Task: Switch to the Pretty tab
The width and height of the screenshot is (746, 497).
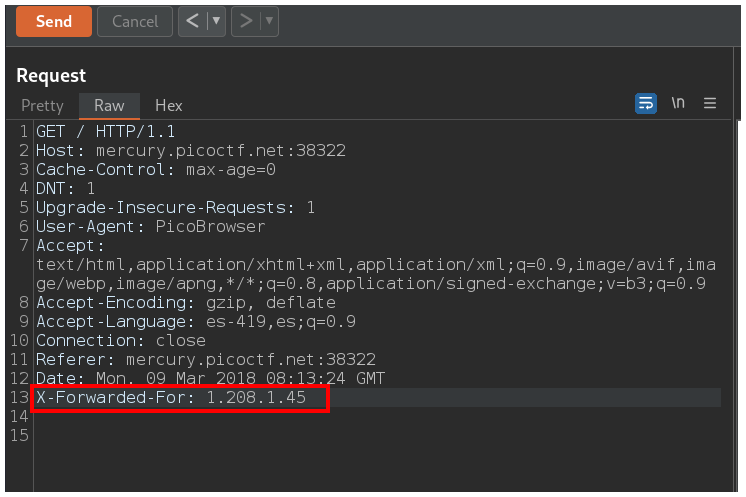Action: (x=42, y=105)
